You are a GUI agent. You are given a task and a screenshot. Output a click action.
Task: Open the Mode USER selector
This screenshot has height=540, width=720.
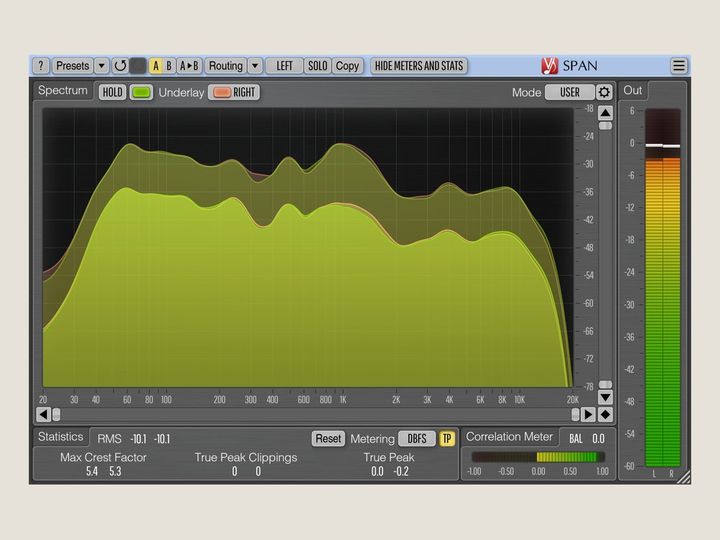click(569, 92)
